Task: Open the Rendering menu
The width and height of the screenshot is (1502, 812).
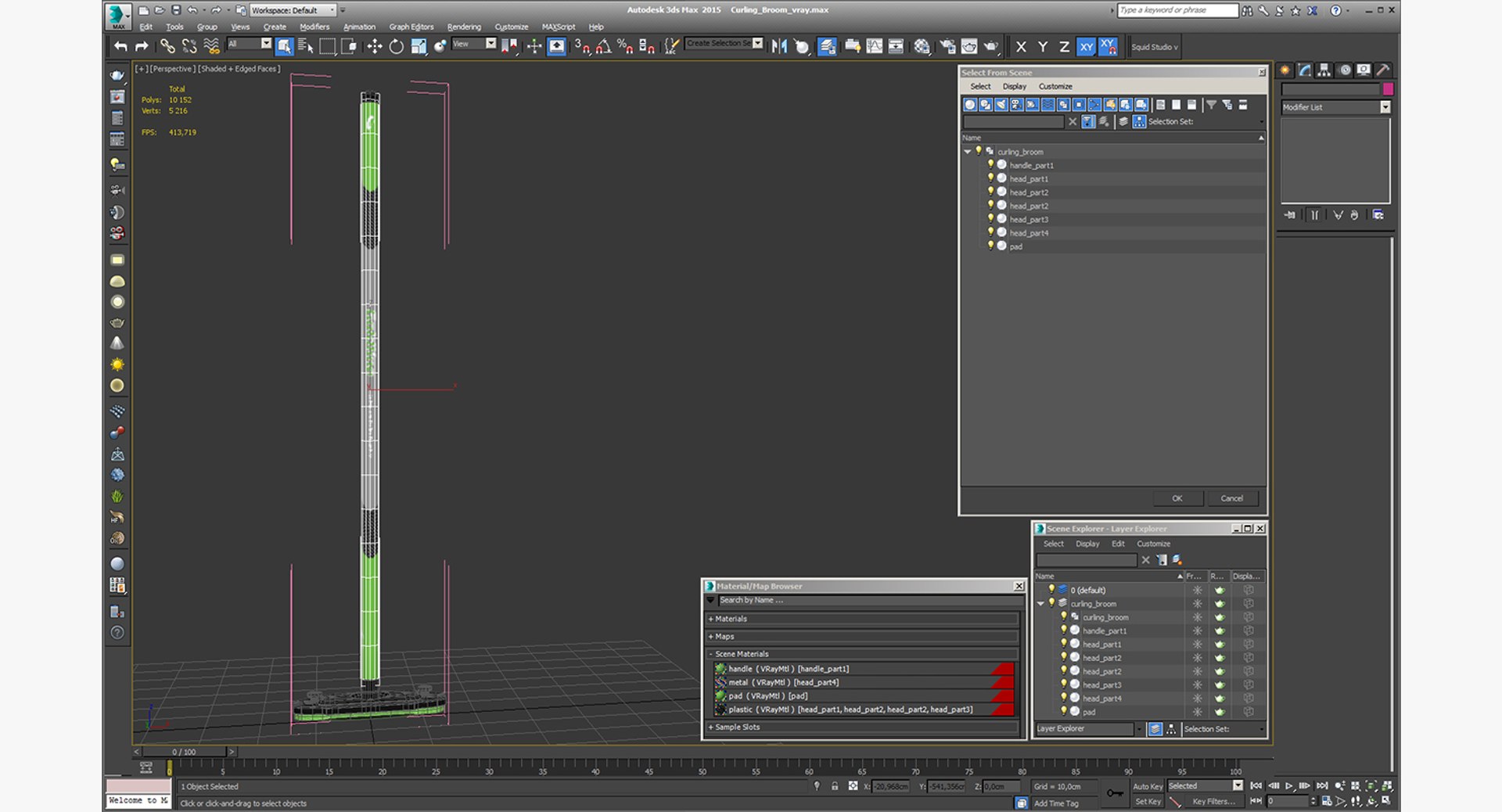Action: pos(464,27)
